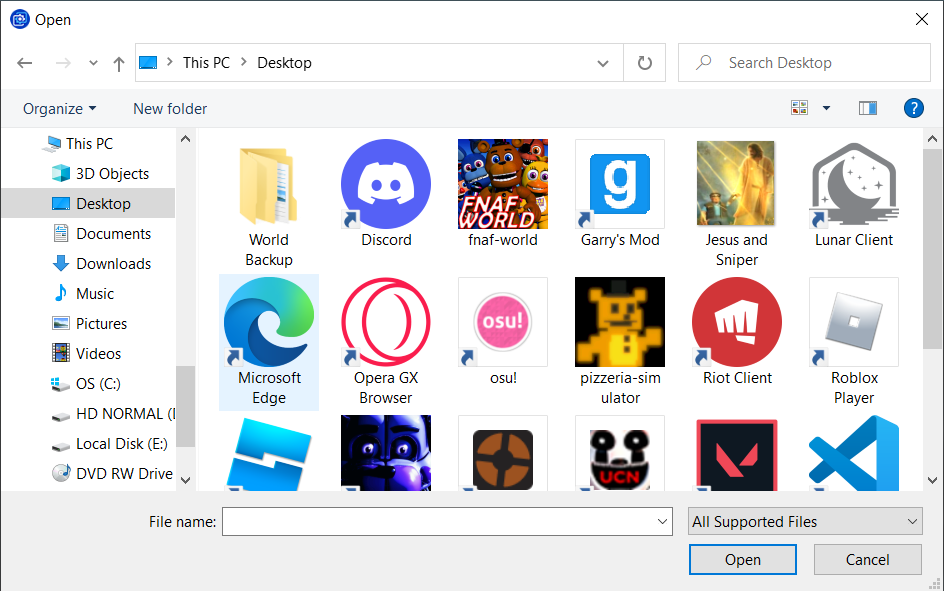The width and height of the screenshot is (944, 591).
Task: Select Desktop in the sidebar
Action: point(88,203)
